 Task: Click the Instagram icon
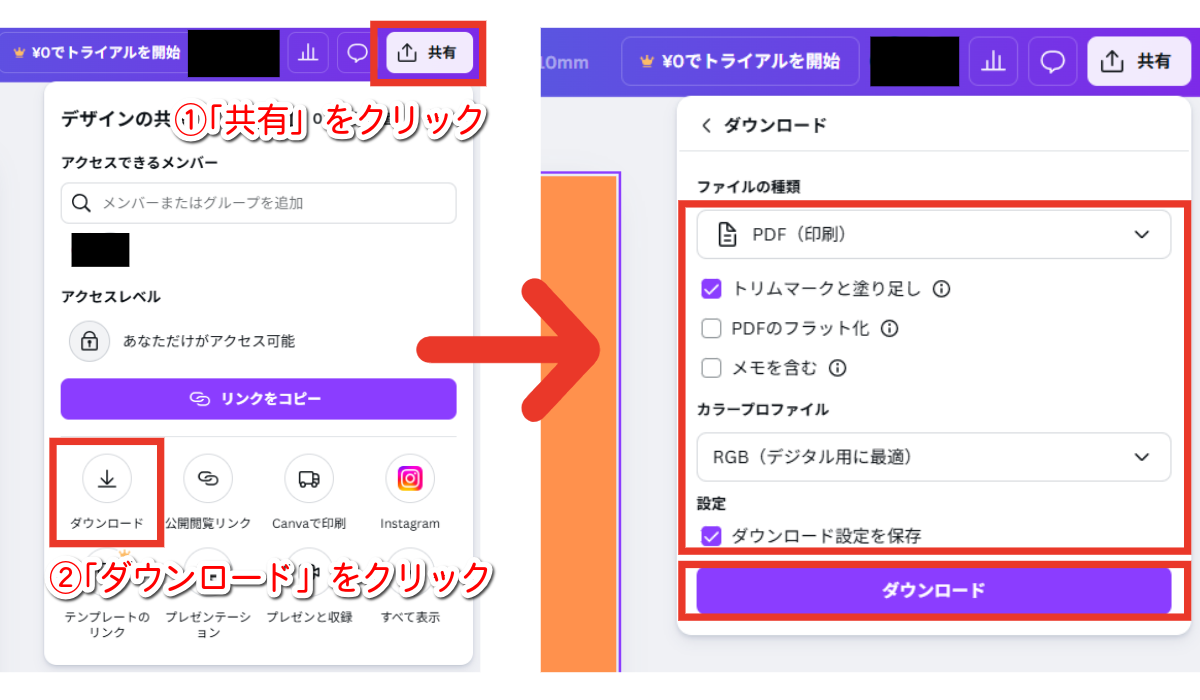(410, 479)
